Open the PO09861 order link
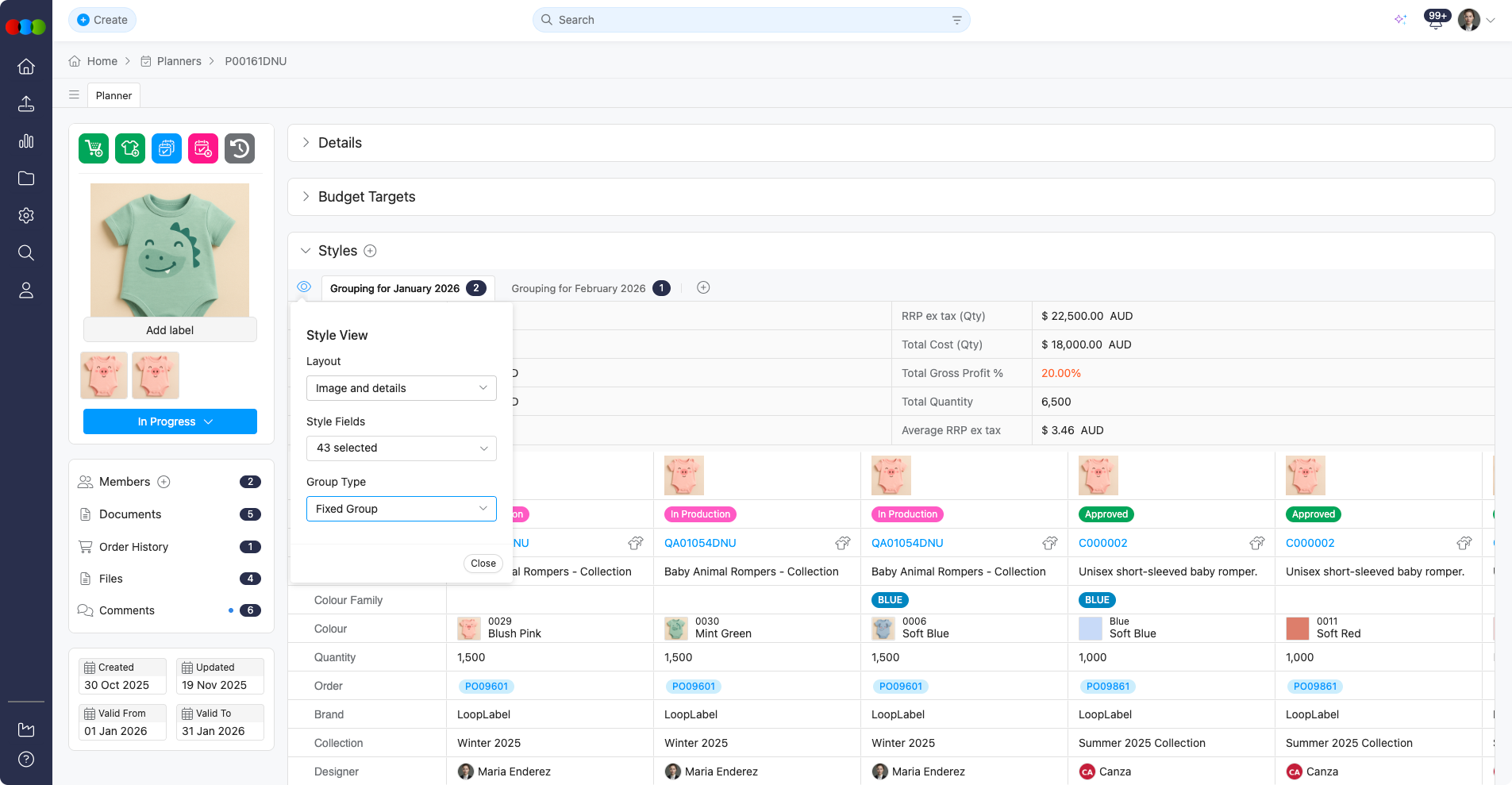 coord(1108,687)
